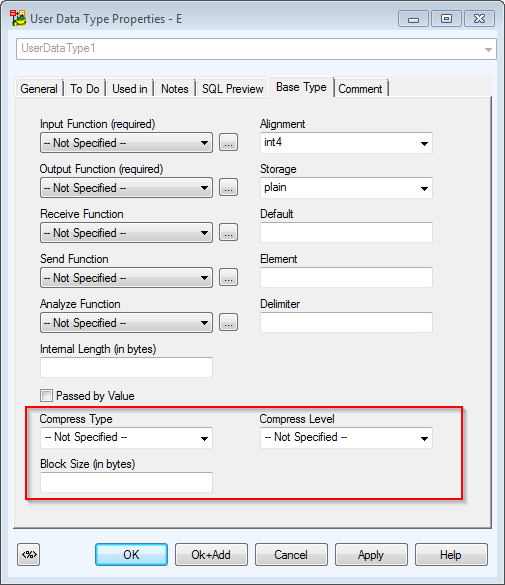
Task: Click the application icon in the title bar
Action: 18,18
